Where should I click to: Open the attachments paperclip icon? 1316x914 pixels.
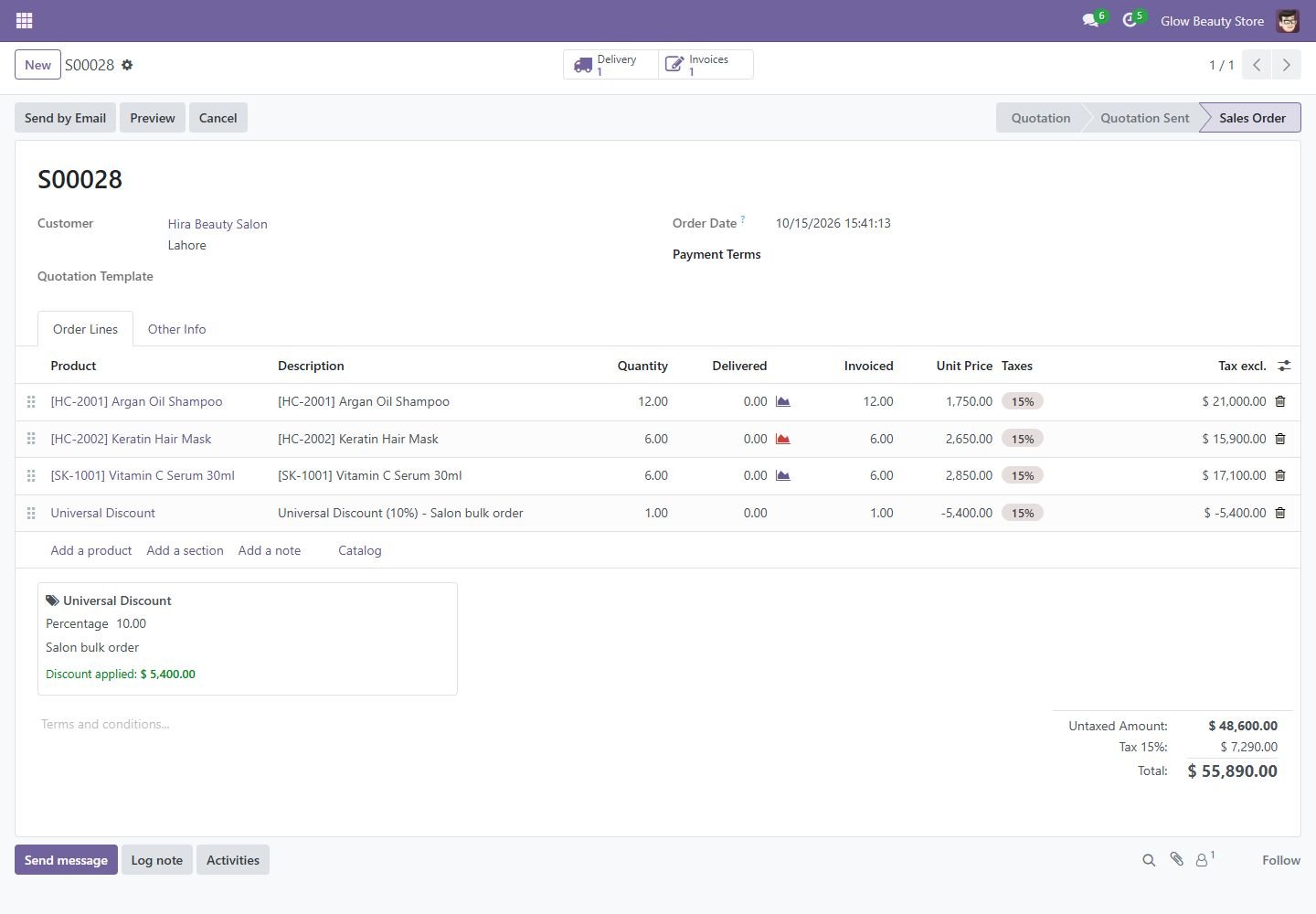1176,859
